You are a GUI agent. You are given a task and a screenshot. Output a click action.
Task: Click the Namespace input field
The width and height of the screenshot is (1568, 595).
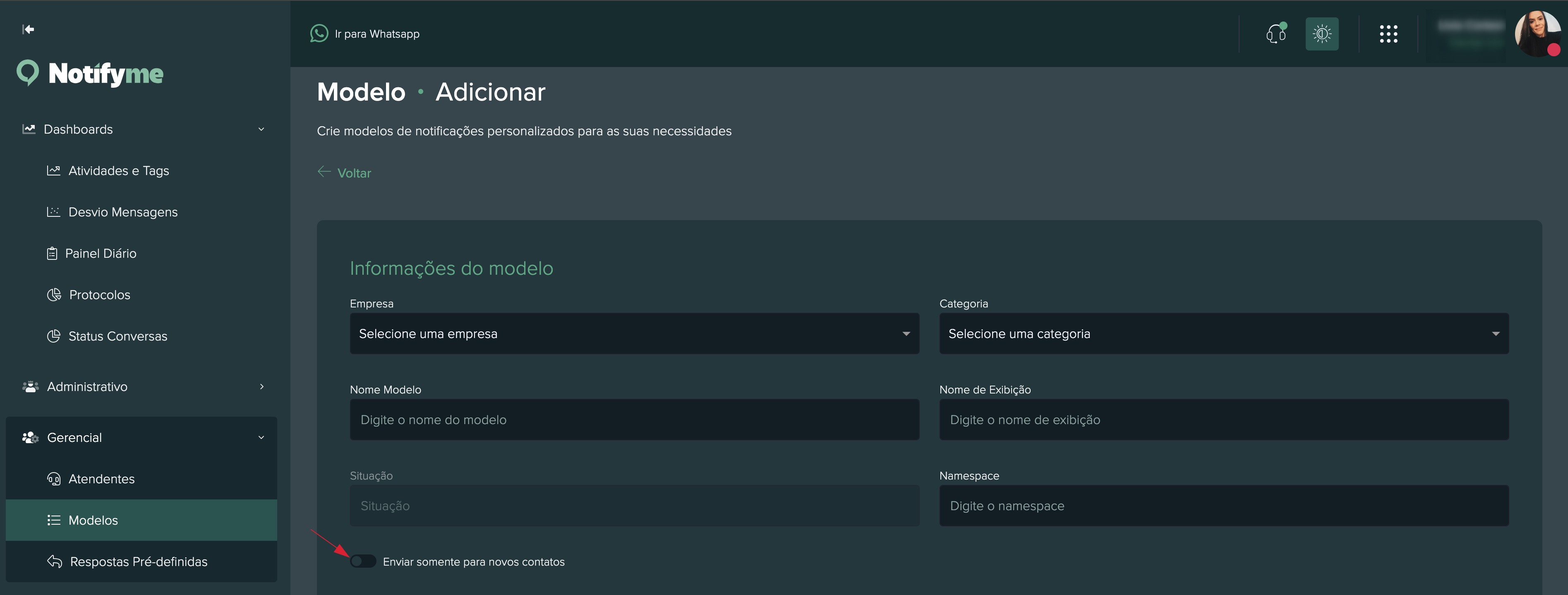(x=1223, y=506)
